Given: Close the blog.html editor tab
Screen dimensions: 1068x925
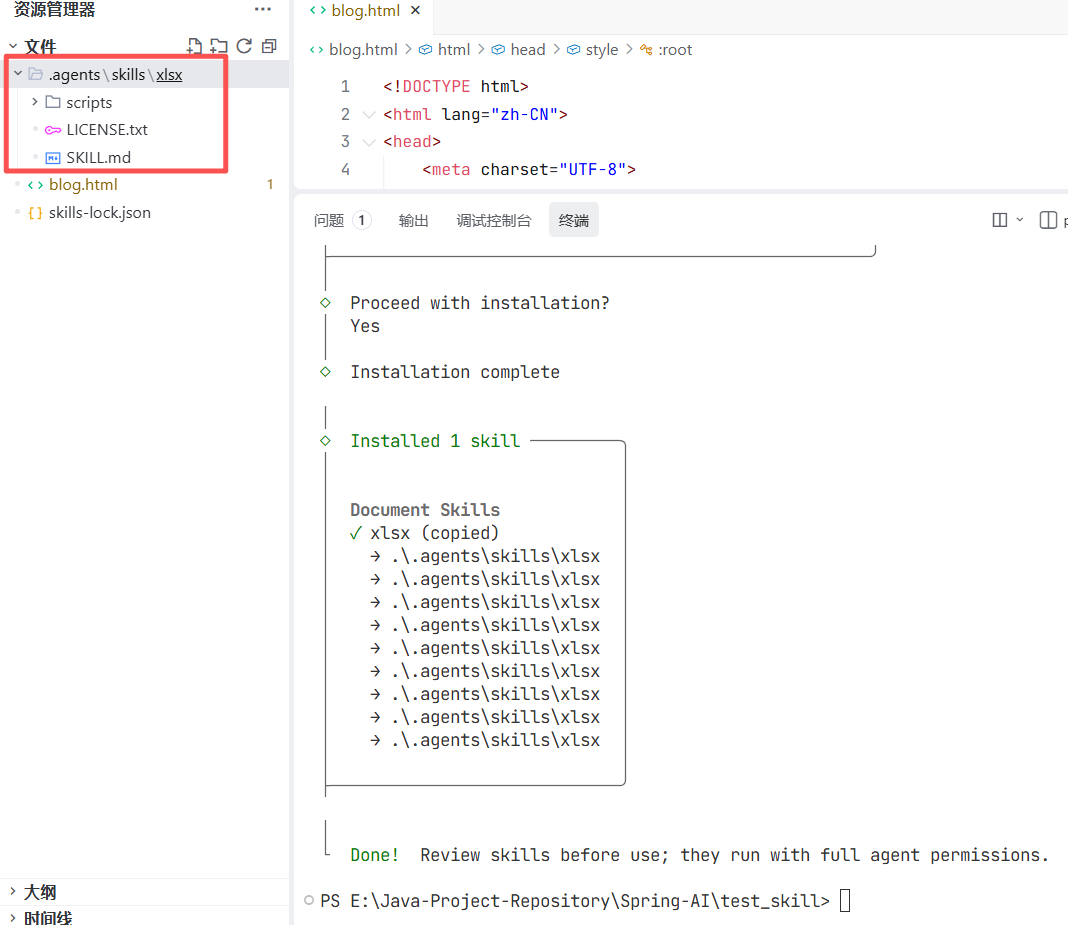Looking at the screenshot, I should point(415,10).
